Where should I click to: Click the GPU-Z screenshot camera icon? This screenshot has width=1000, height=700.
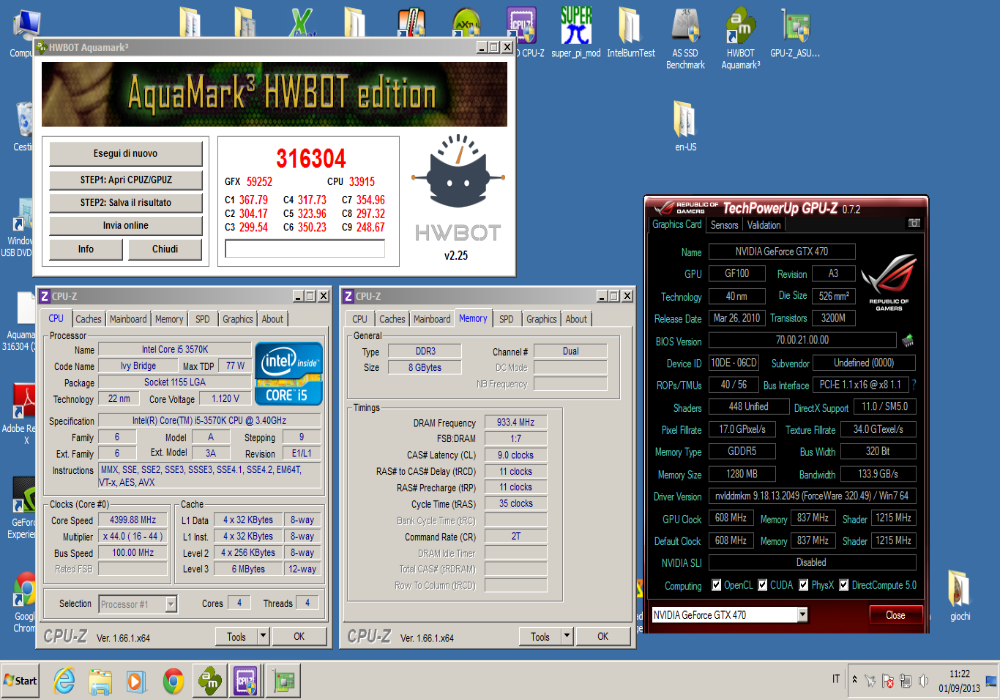pos(914,223)
